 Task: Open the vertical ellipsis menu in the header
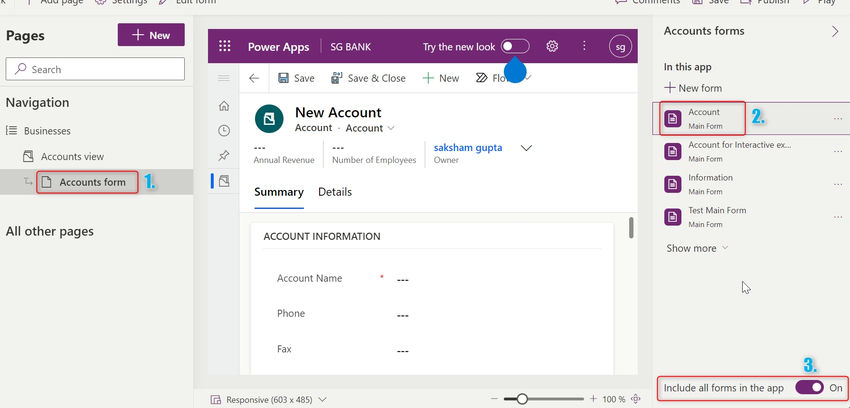[x=584, y=46]
